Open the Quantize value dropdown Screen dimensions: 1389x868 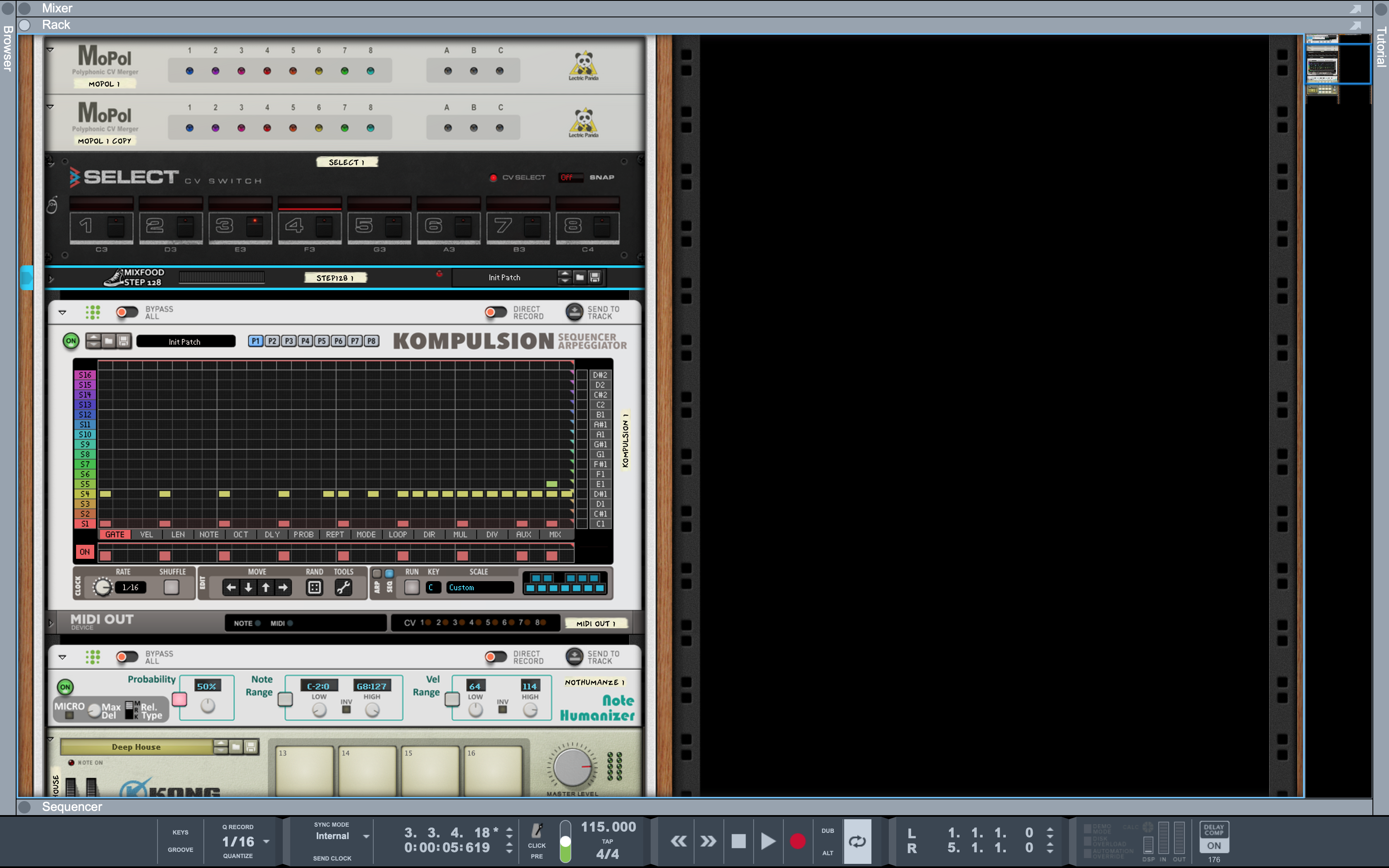(266, 842)
